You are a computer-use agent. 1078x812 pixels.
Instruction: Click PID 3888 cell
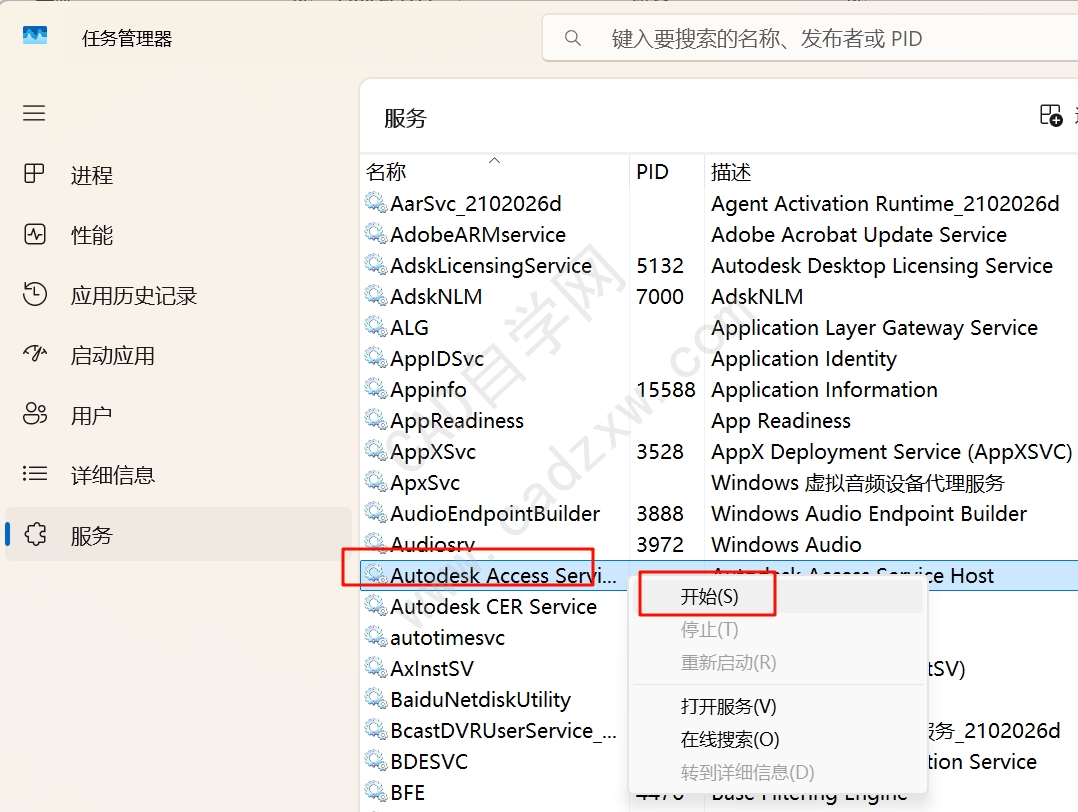660,514
